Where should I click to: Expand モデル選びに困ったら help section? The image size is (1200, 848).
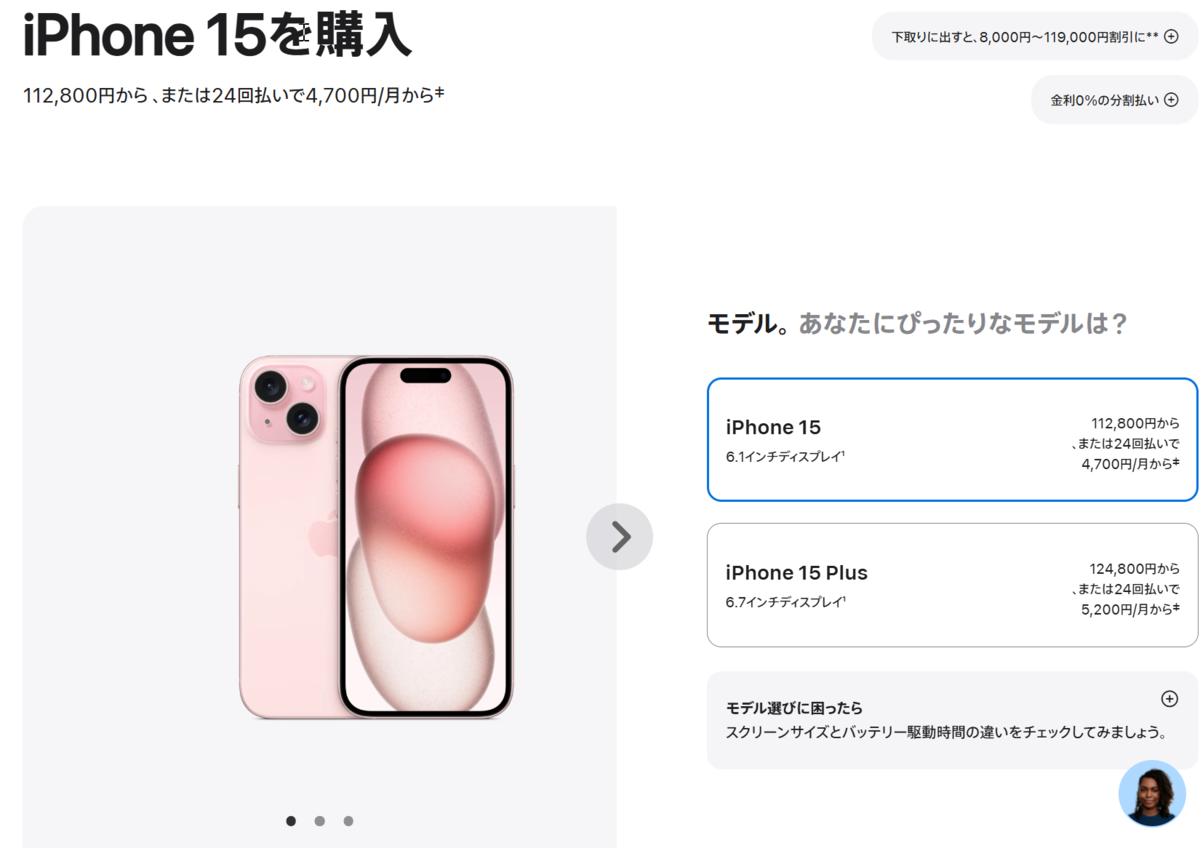coord(952,720)
